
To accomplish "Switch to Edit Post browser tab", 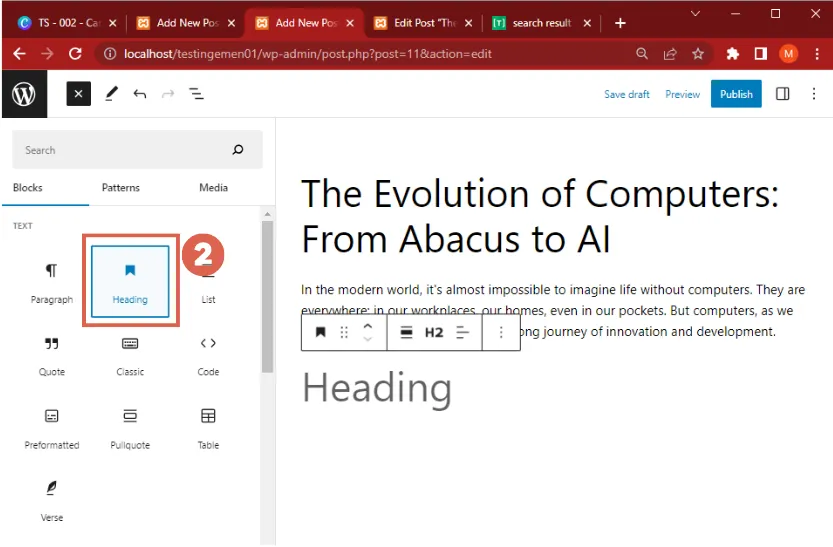I will [424, 23].
